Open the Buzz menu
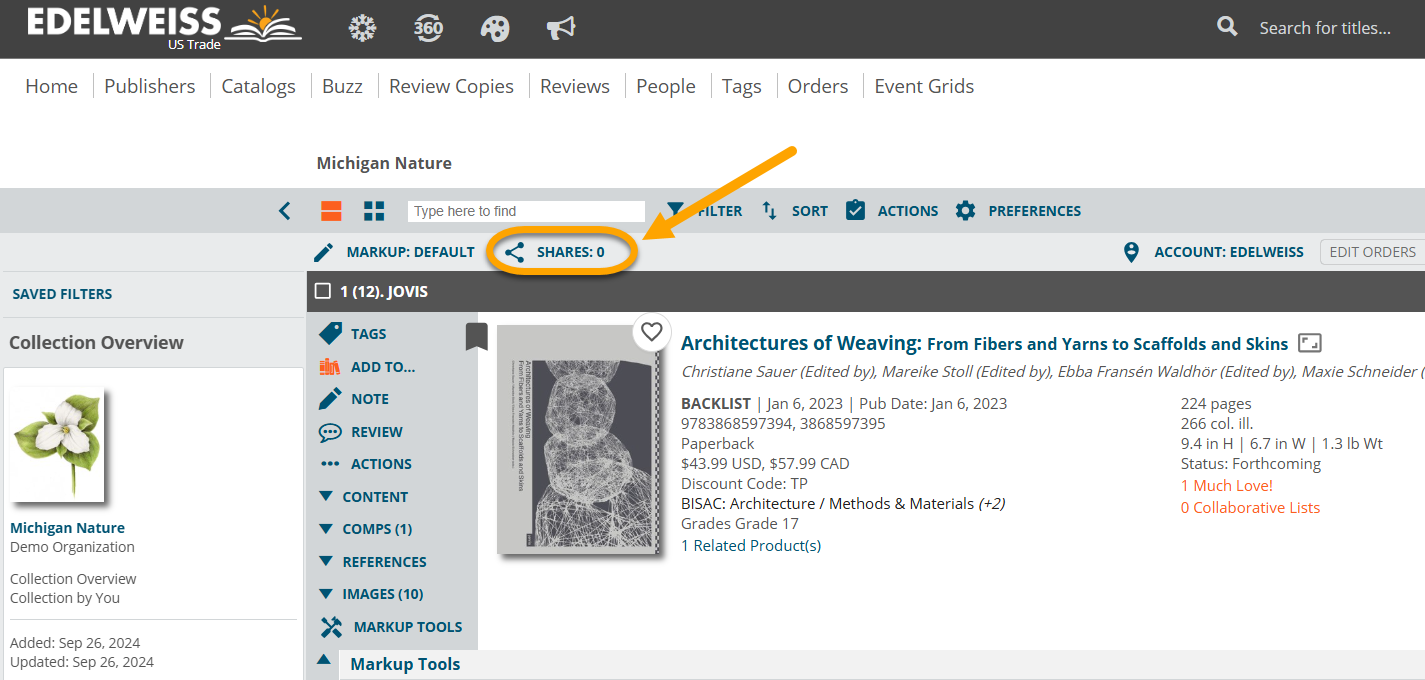Image resolution: width=1425 pixels, height=680 pixels. 342,86
